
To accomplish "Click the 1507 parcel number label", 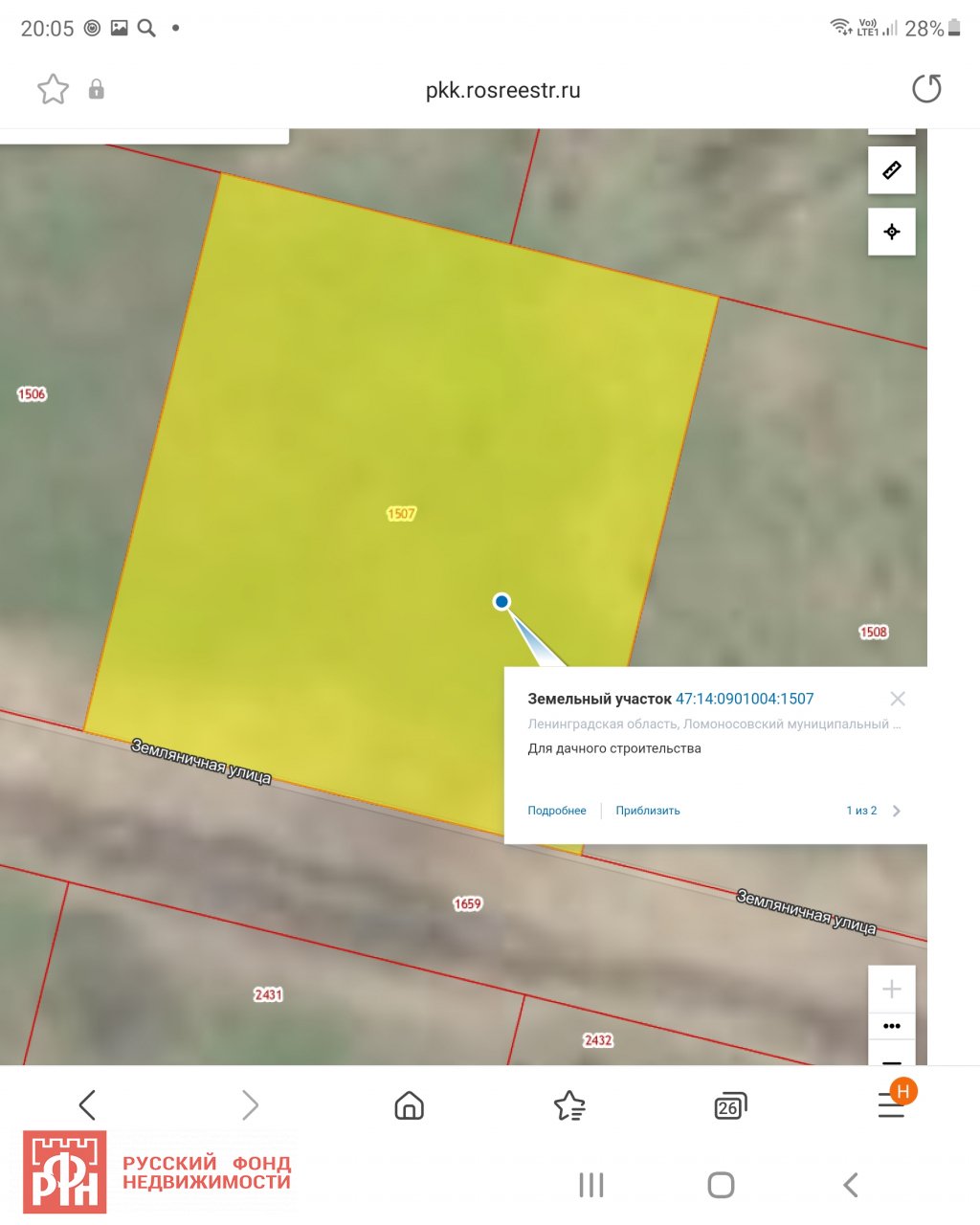I will point(401,514).
